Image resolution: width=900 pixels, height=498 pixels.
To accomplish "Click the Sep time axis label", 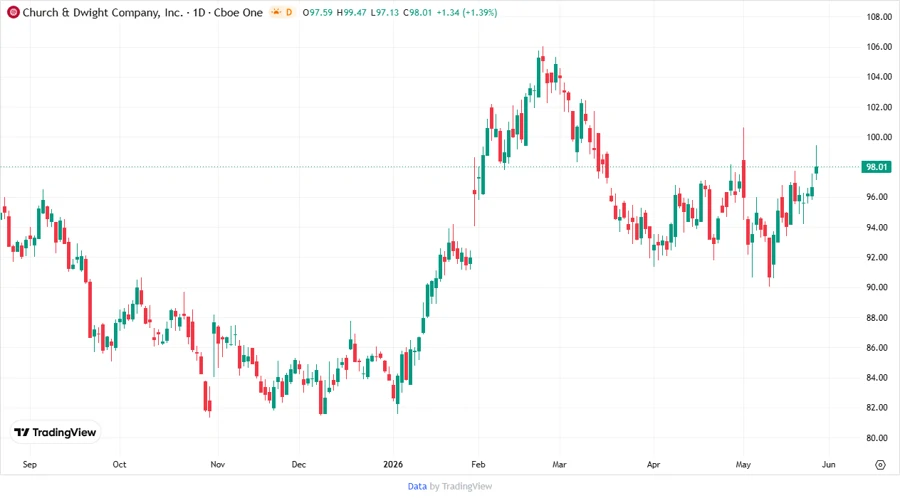I will (x=30, y=464).
